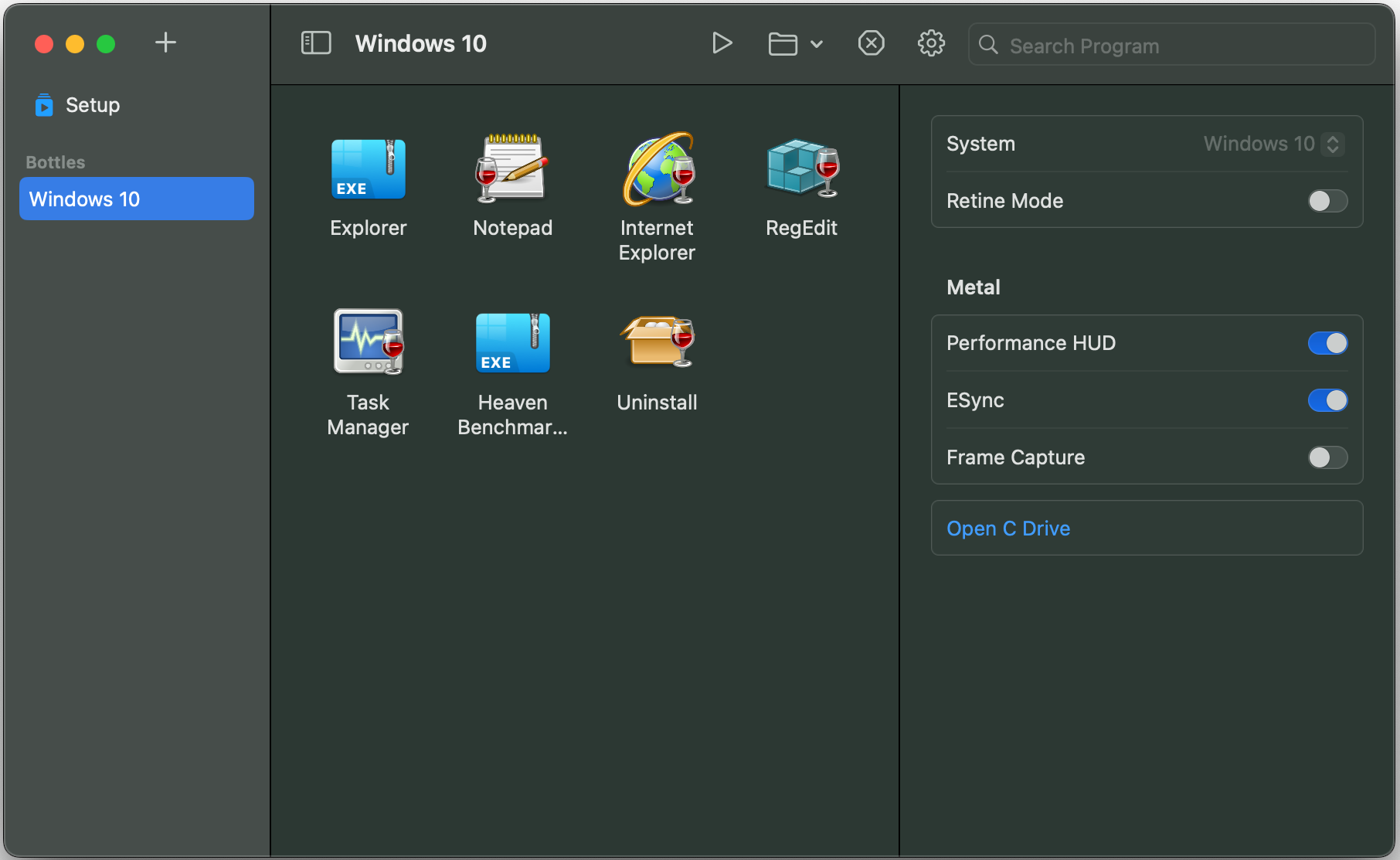
Task: Click the Open C Drive link
Action: (x=1008, y=529)
